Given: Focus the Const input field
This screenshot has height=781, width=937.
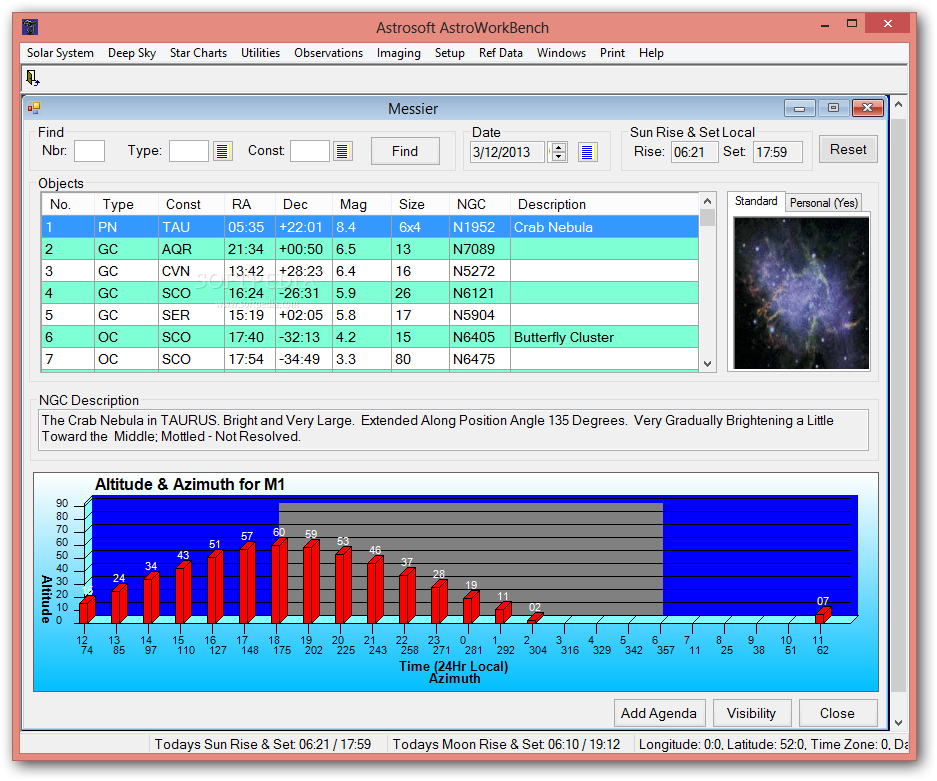Looking at the screenshot, I should click(310, 151).
